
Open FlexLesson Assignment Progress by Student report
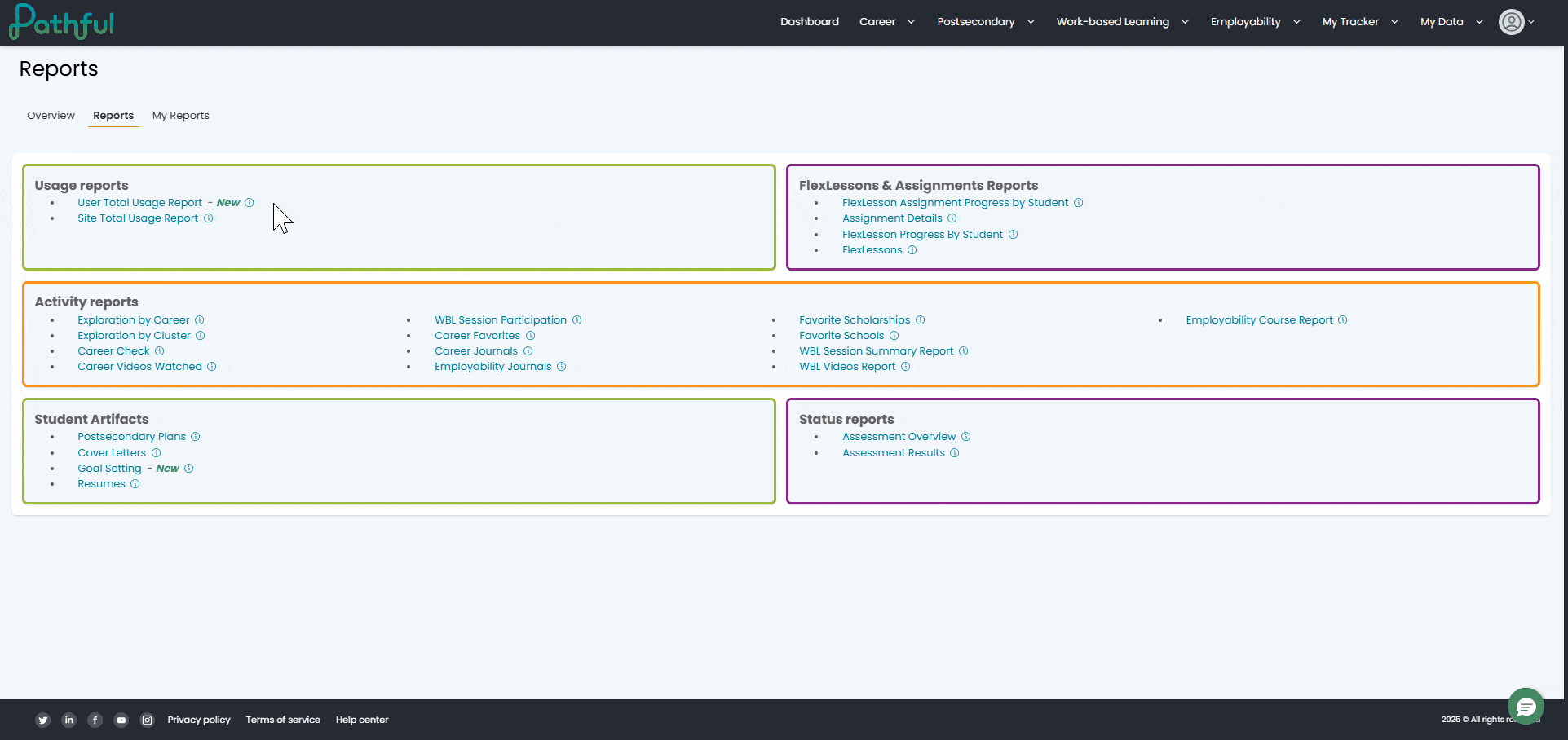click(955, 203)
